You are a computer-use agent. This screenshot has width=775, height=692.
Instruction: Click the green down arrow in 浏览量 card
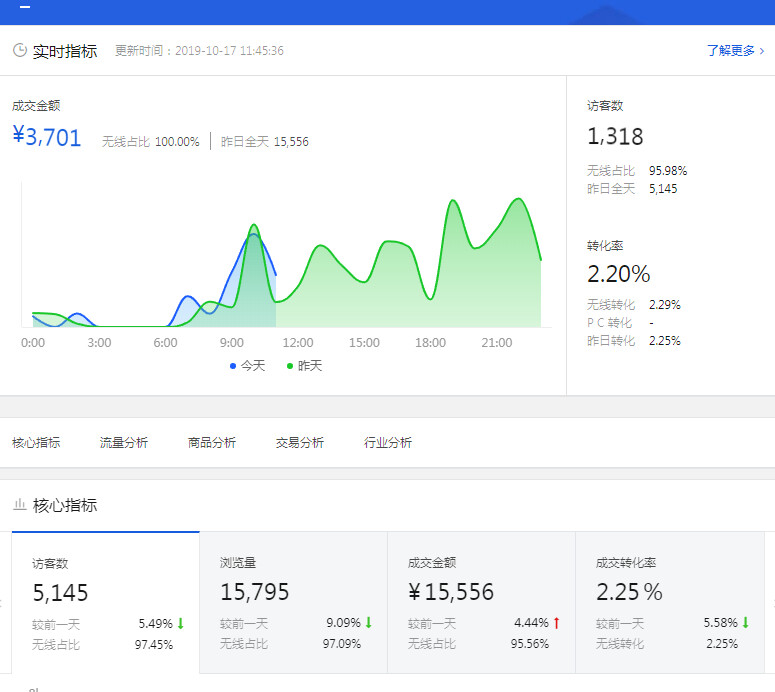coord(368,623)
